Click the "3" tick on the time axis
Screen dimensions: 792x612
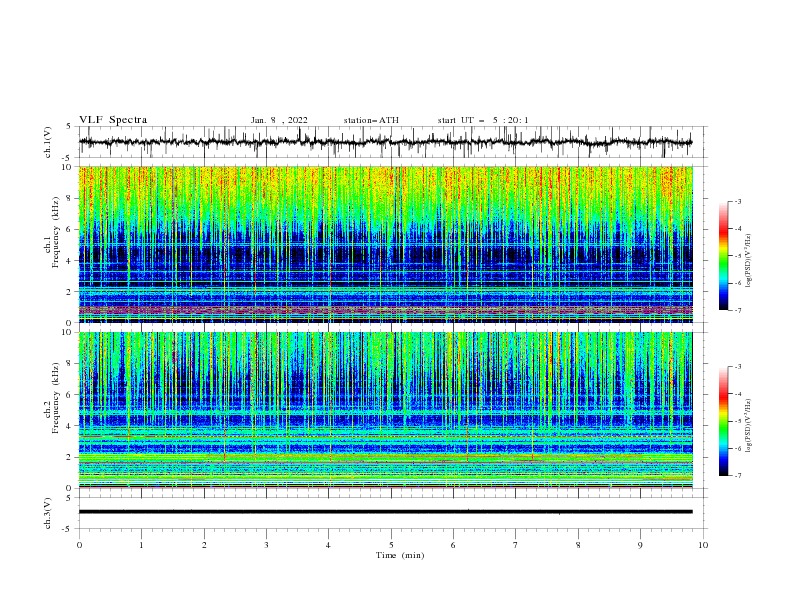click(267, 545)
